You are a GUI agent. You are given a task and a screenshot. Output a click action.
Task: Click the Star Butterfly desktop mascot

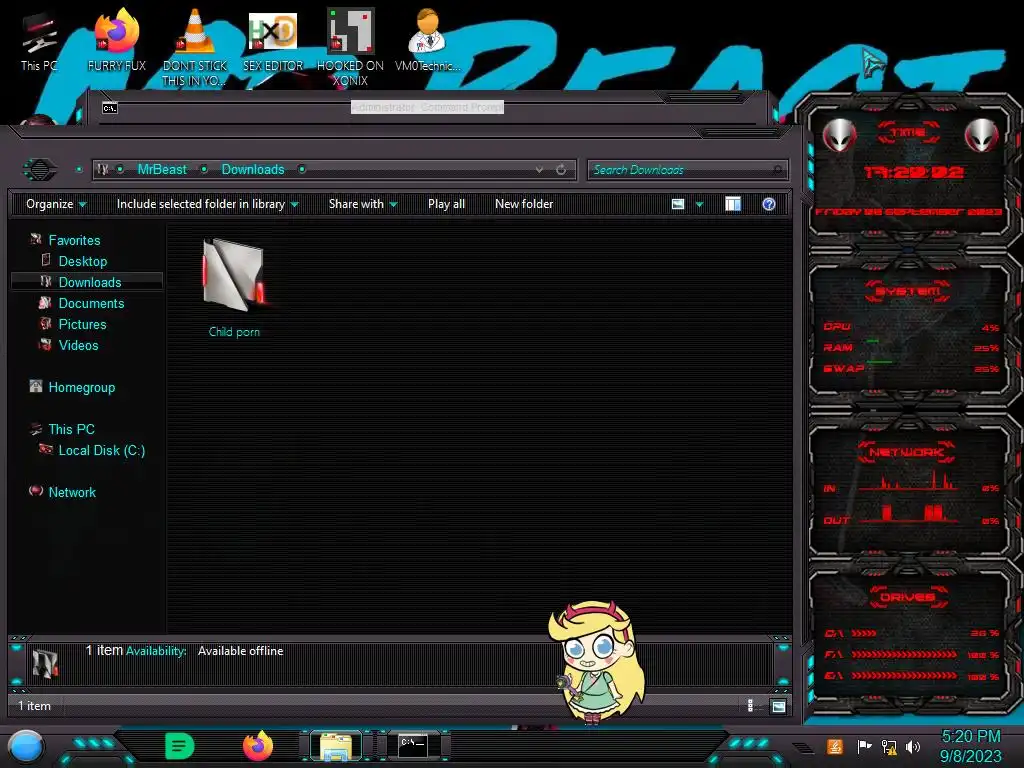[596, 662]
